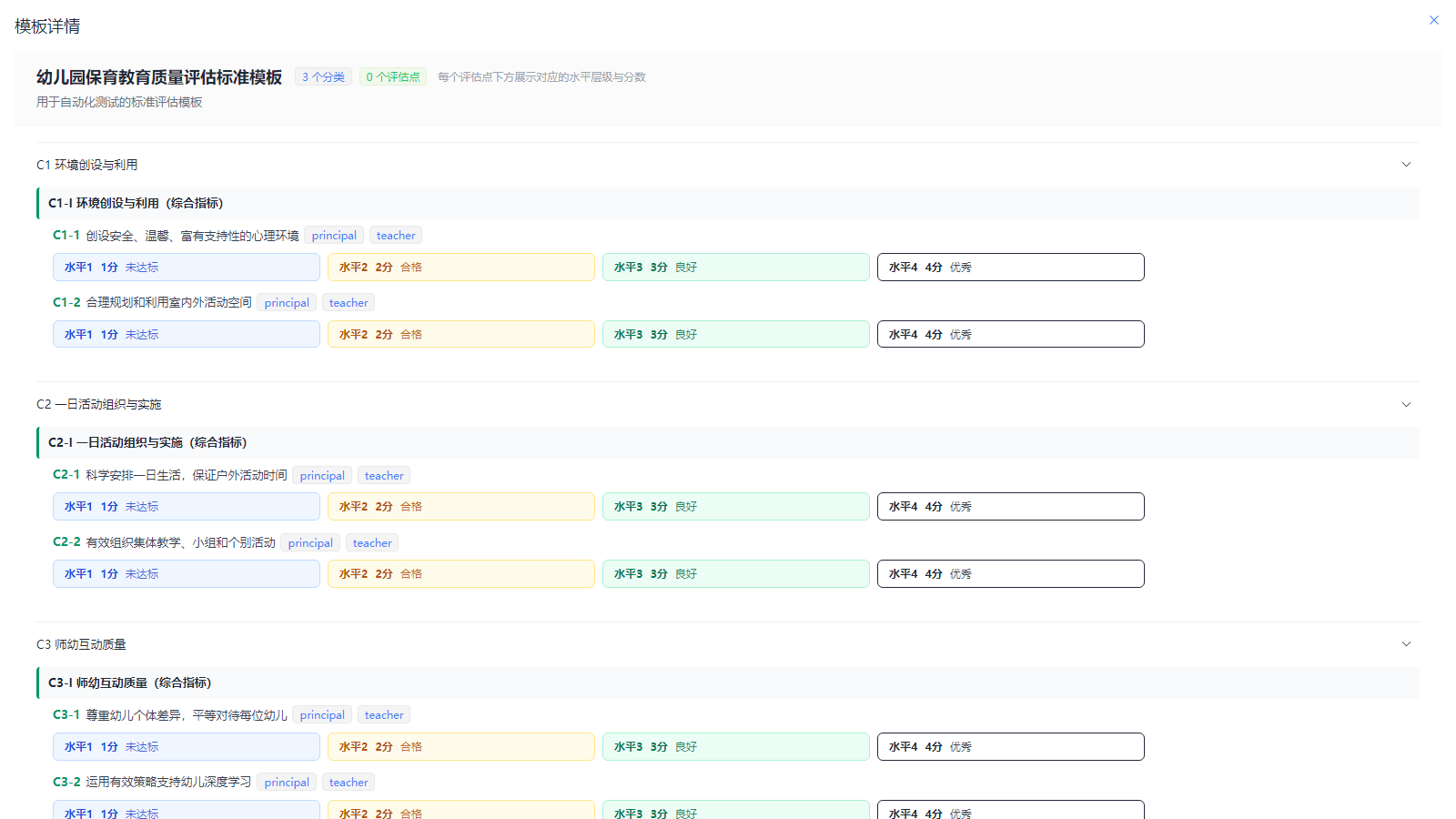This screenshot has width=1456, height=819.
Task: Select the teacher tag on C1-1
Action: (396, 236)
